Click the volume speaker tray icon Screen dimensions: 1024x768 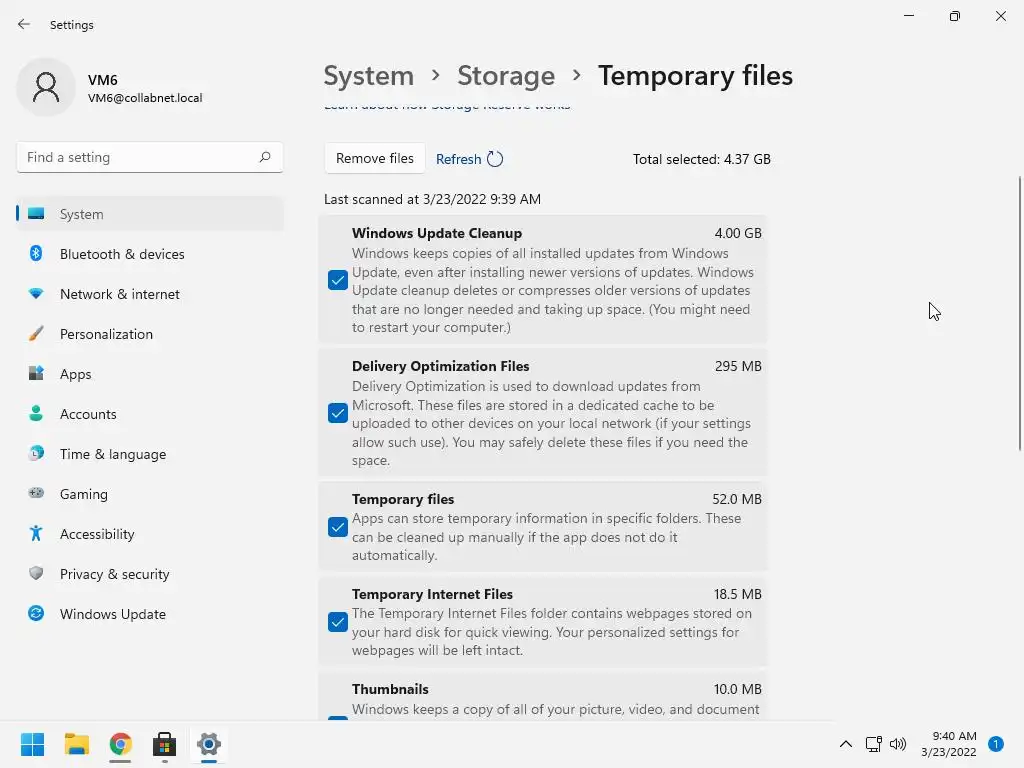898,744
